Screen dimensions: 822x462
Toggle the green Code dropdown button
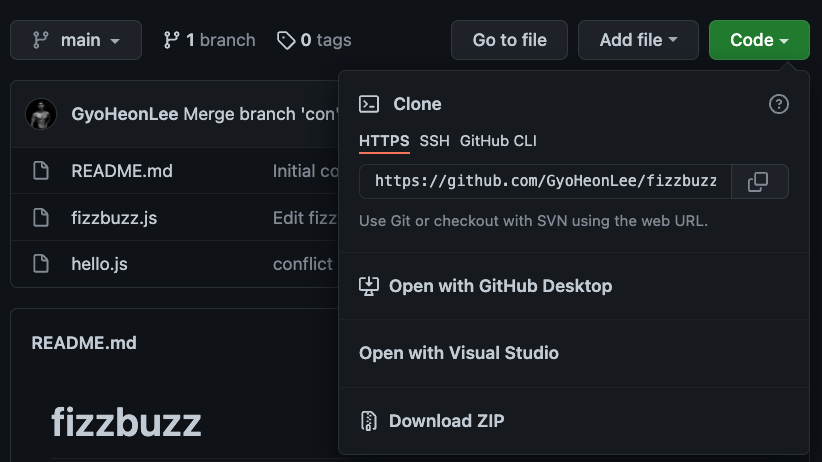(x=759, y=40)
